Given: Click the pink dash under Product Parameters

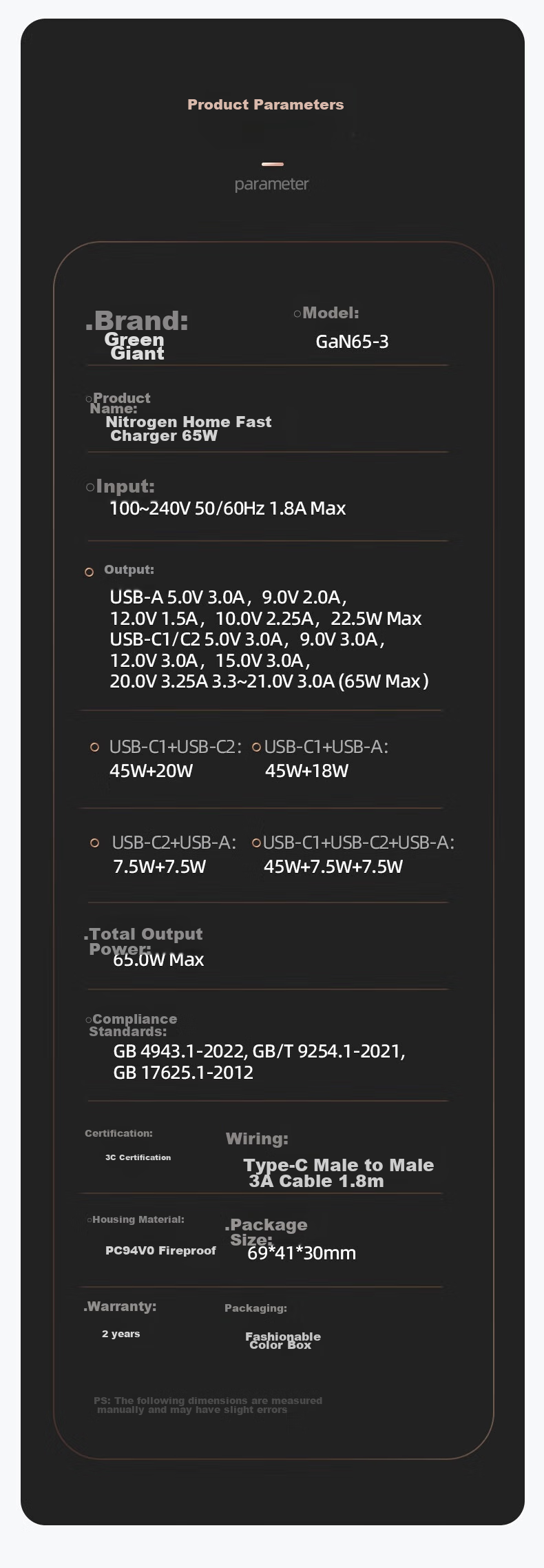Looking at the screenshot, I should (273, 164).
